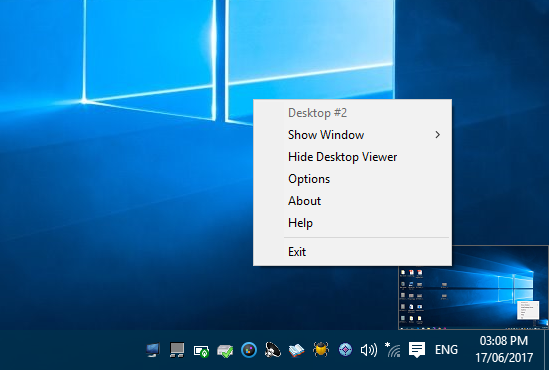Open Help from the context menu
The height and width of the screenshot is (370, 549).
pyautogui.click(x=352, y=223)
